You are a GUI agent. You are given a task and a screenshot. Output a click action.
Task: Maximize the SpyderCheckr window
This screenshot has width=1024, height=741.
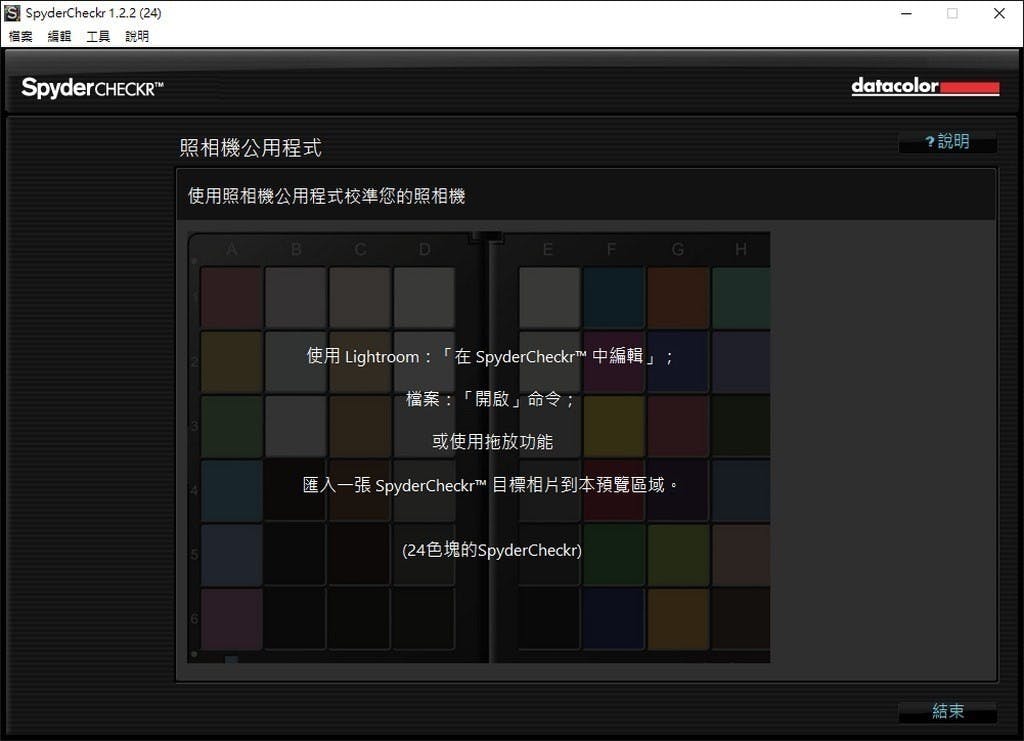point(952,14)
